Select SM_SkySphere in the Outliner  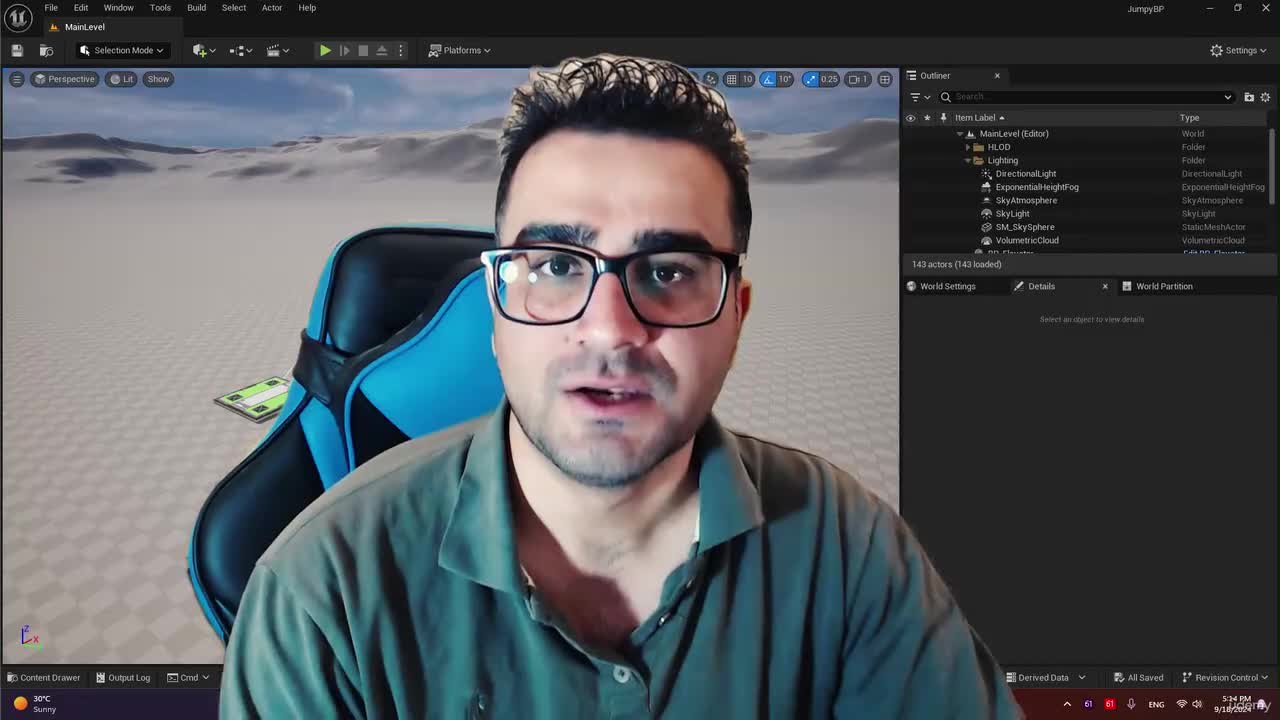(x=1025, y=227)
